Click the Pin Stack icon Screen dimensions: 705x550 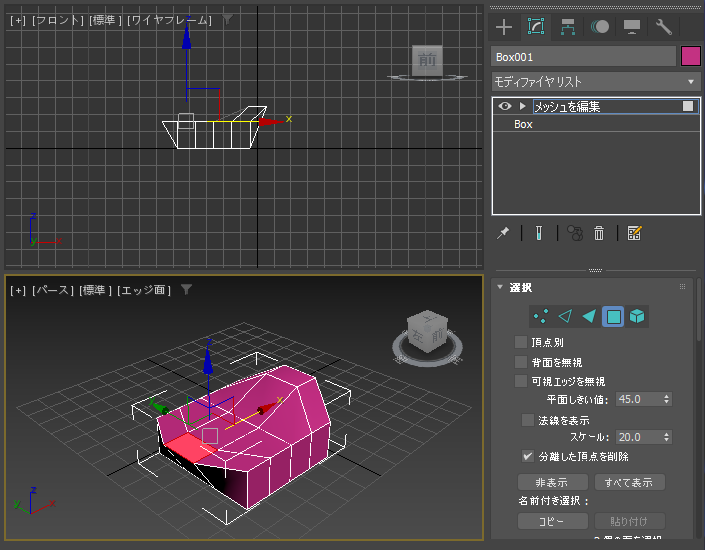pyautogui.click(x=503, y=233)
